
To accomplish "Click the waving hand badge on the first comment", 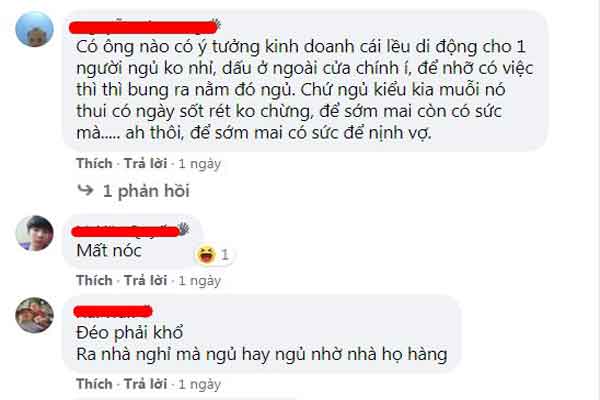I will [217, 24].
